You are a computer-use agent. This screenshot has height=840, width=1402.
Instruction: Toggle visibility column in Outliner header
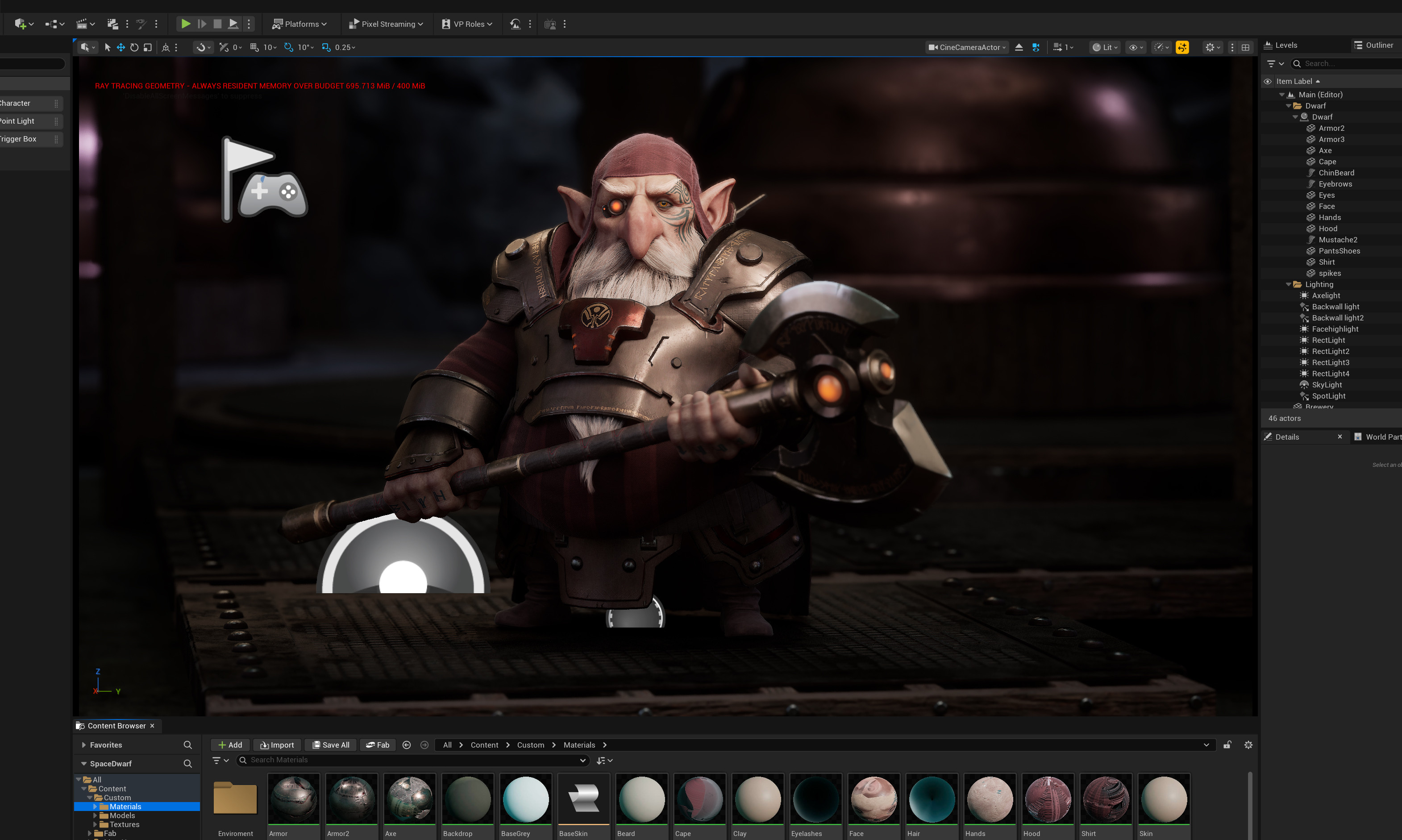click(1268, 82)
